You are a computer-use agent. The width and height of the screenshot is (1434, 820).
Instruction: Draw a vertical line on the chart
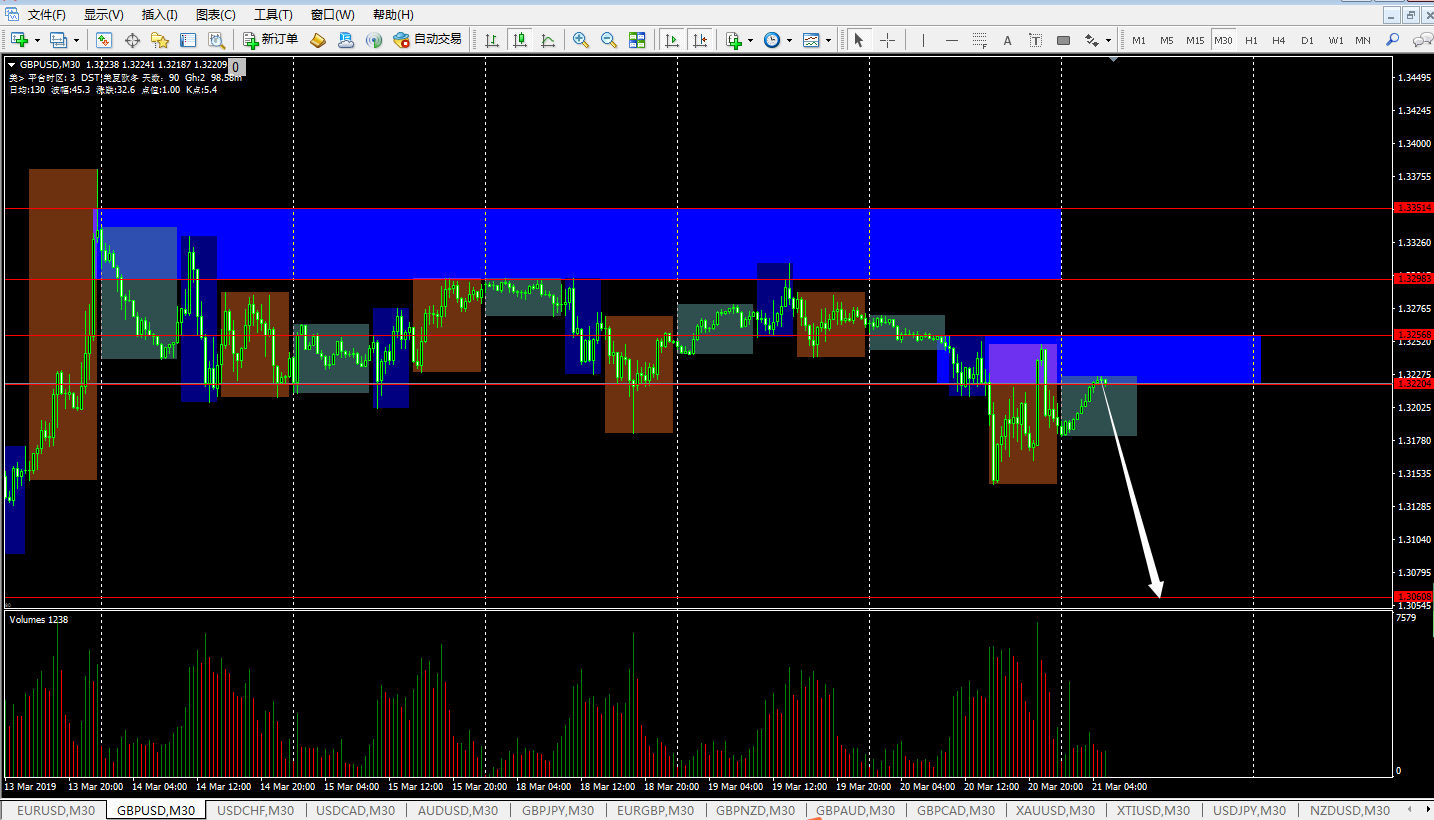(x=923, y=40)
